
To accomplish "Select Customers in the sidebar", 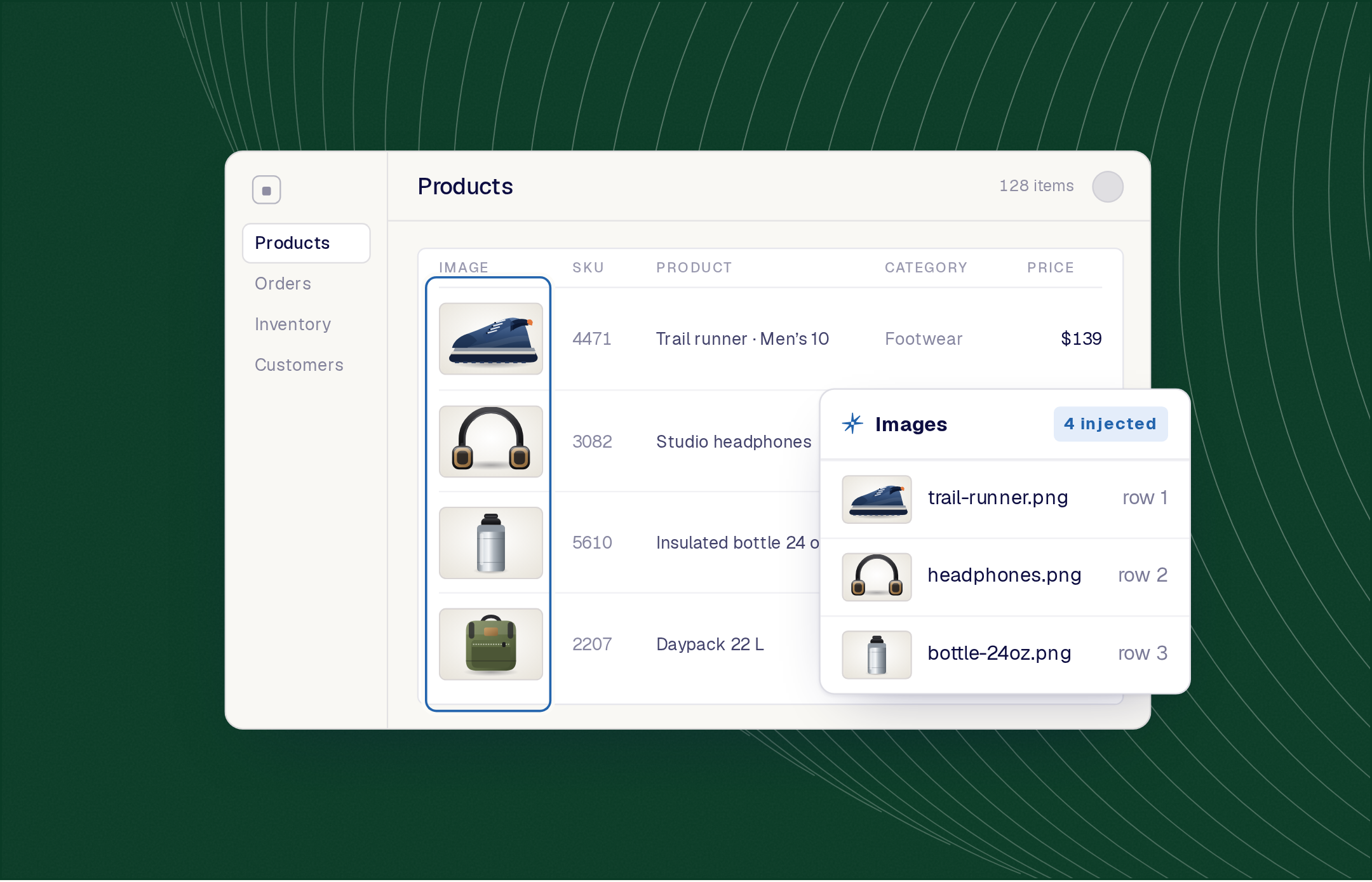I will click(299, 365).
